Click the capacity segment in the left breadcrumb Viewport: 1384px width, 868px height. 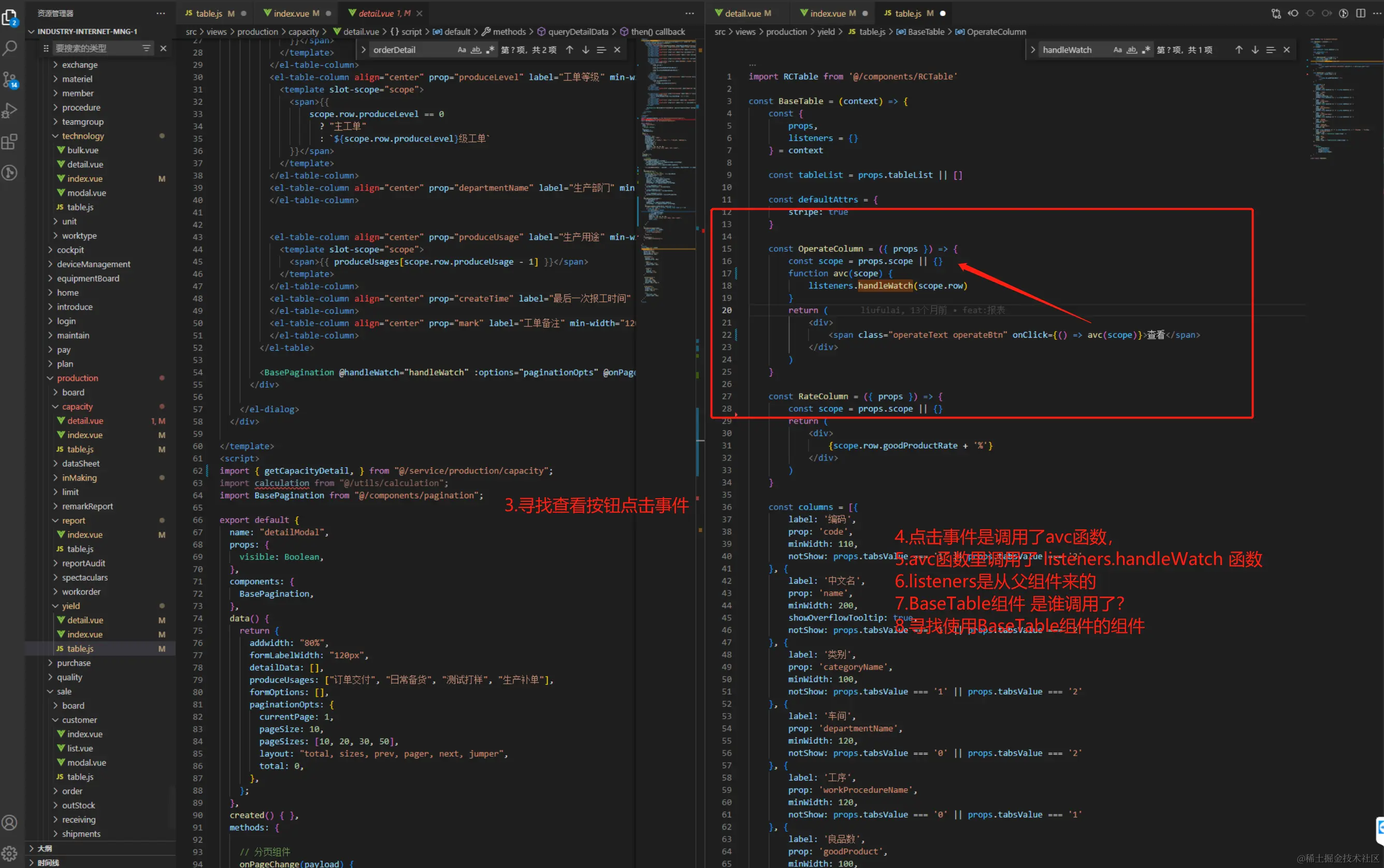pos(303,32)
